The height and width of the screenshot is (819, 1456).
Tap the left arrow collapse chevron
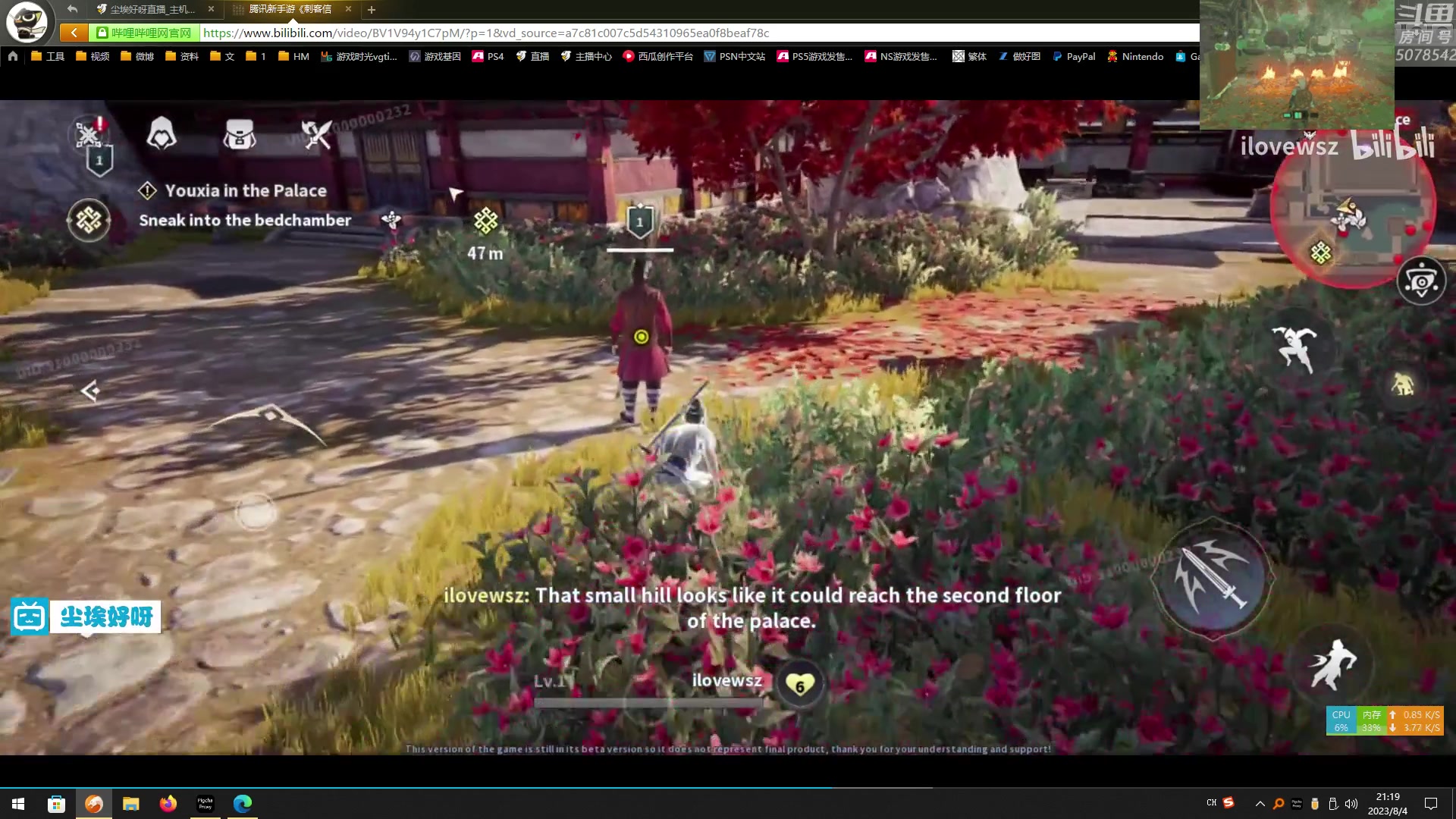pyautogui.click(x=90, y=391)
